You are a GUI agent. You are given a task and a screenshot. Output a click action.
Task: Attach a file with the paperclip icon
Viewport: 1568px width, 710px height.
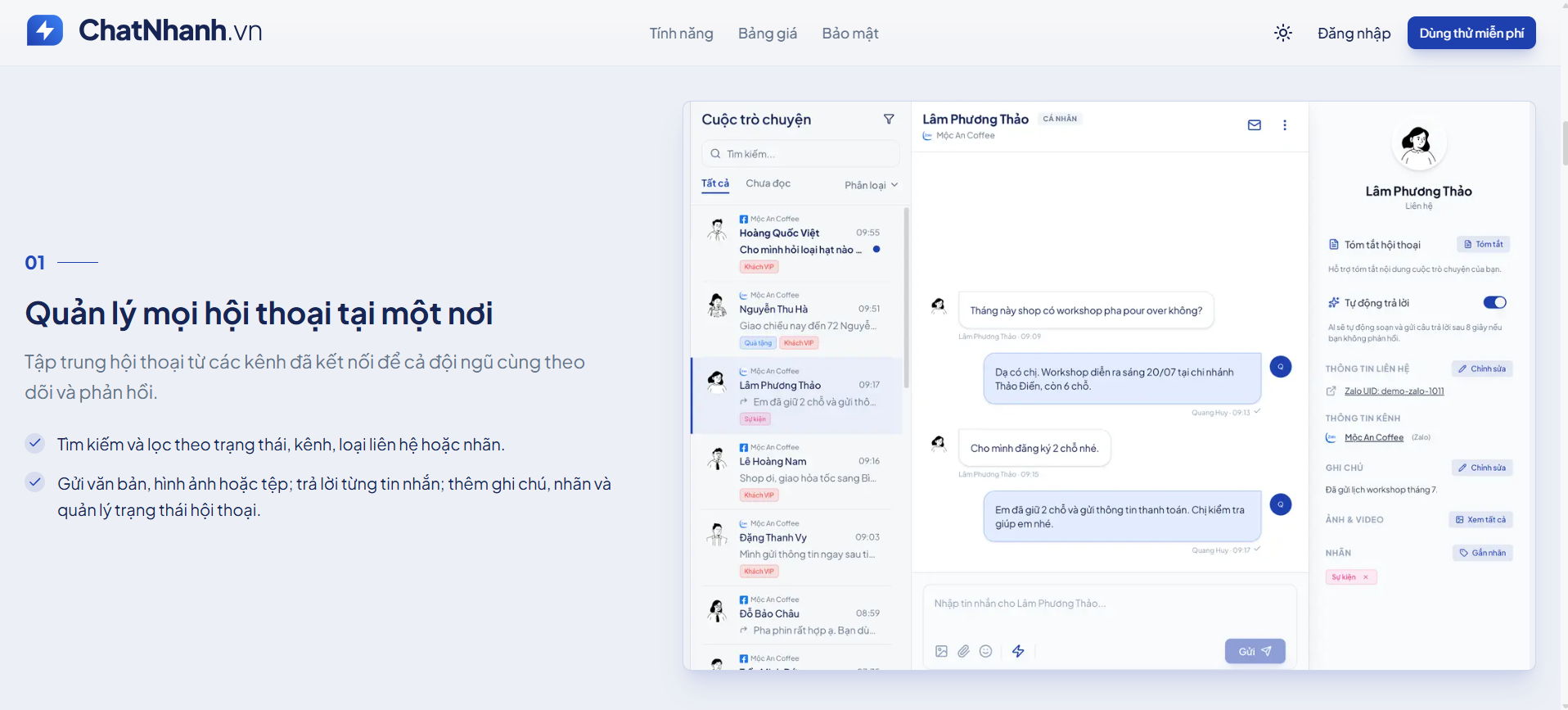click(x=964, y=651)
